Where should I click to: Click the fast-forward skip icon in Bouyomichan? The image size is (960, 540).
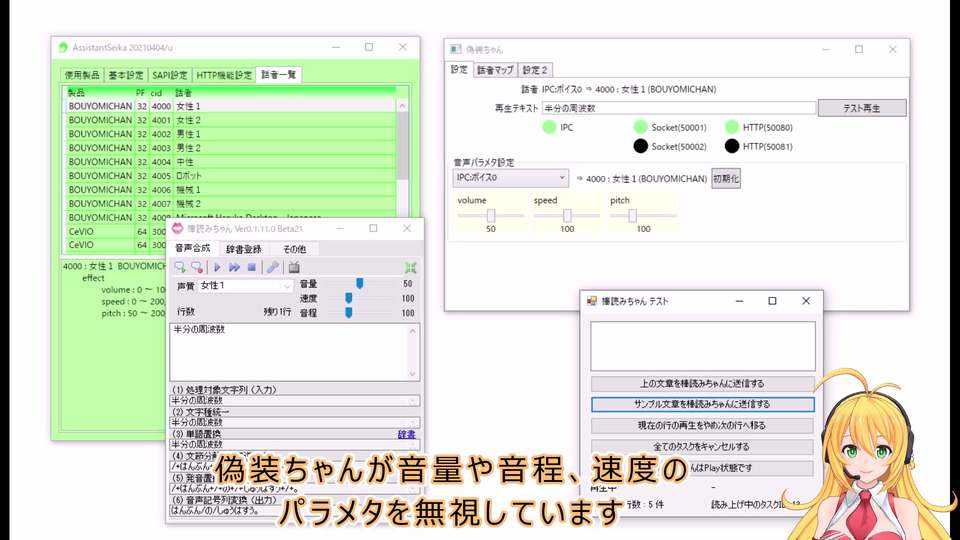click(234, 267)
